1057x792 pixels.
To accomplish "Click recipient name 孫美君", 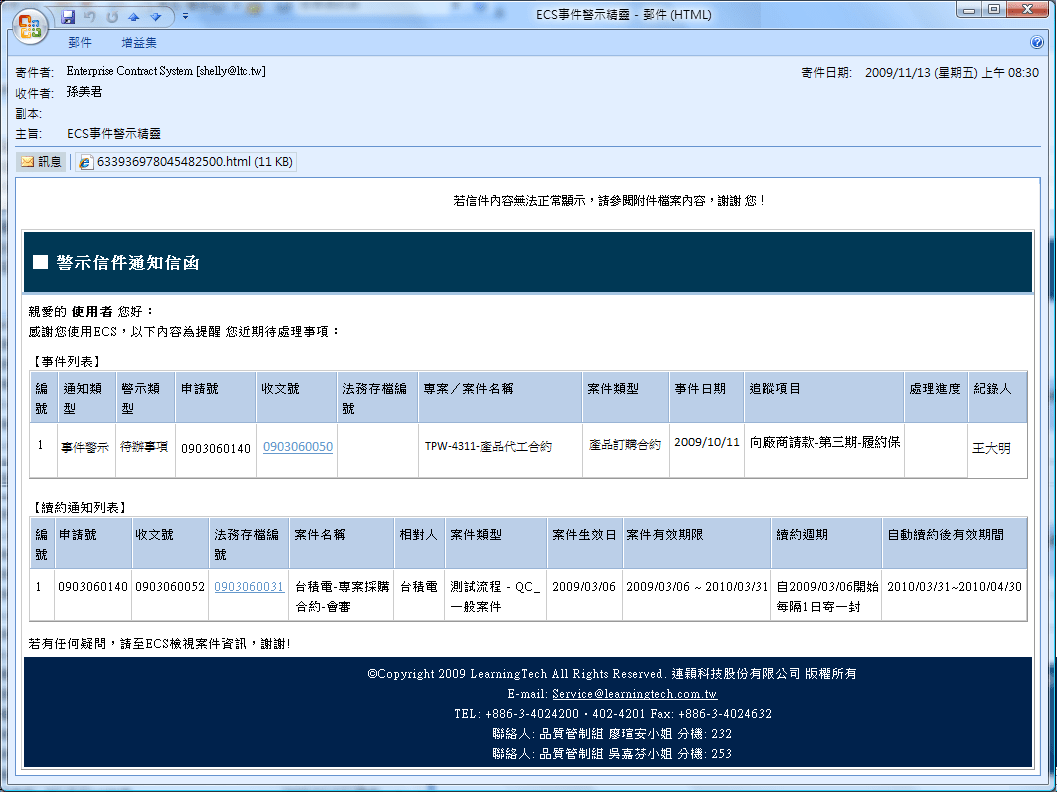I will (84, 92).
